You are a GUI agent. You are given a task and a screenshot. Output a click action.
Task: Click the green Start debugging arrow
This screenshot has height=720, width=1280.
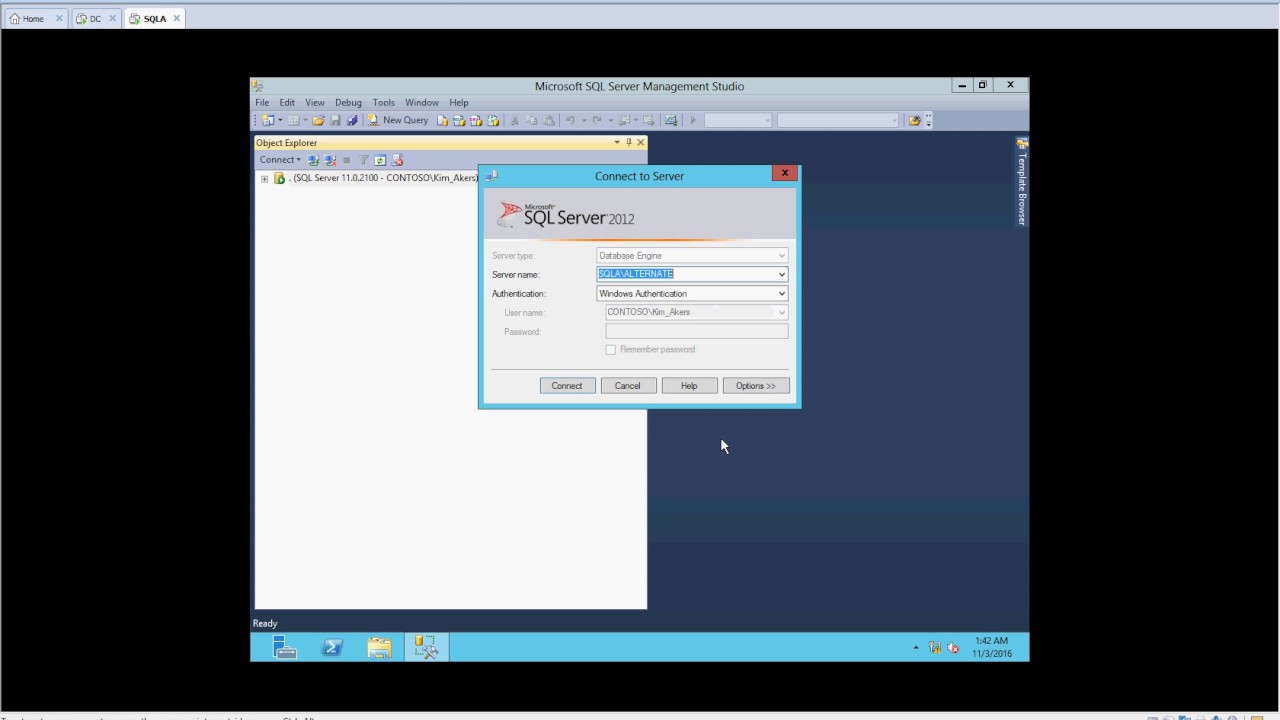[x=693, y=120]
